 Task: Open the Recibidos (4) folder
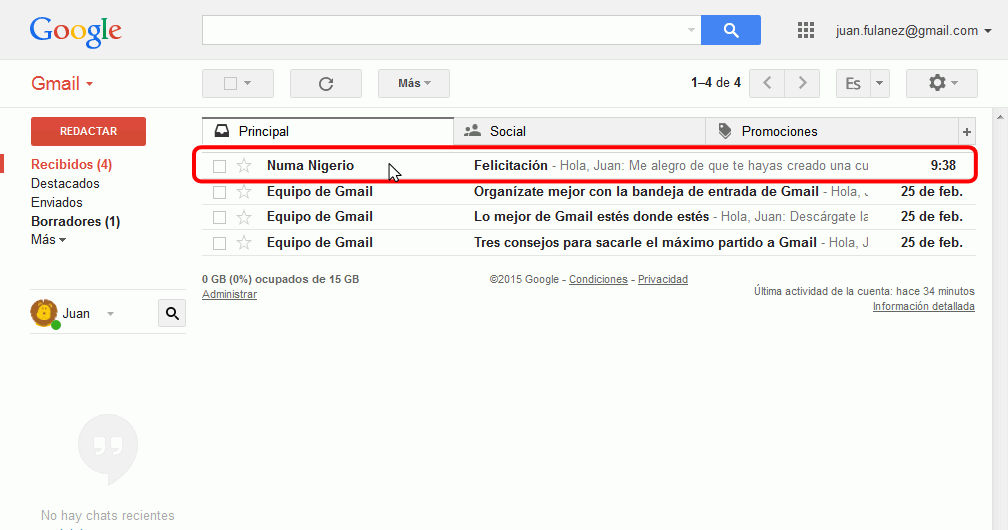[71, 165]
